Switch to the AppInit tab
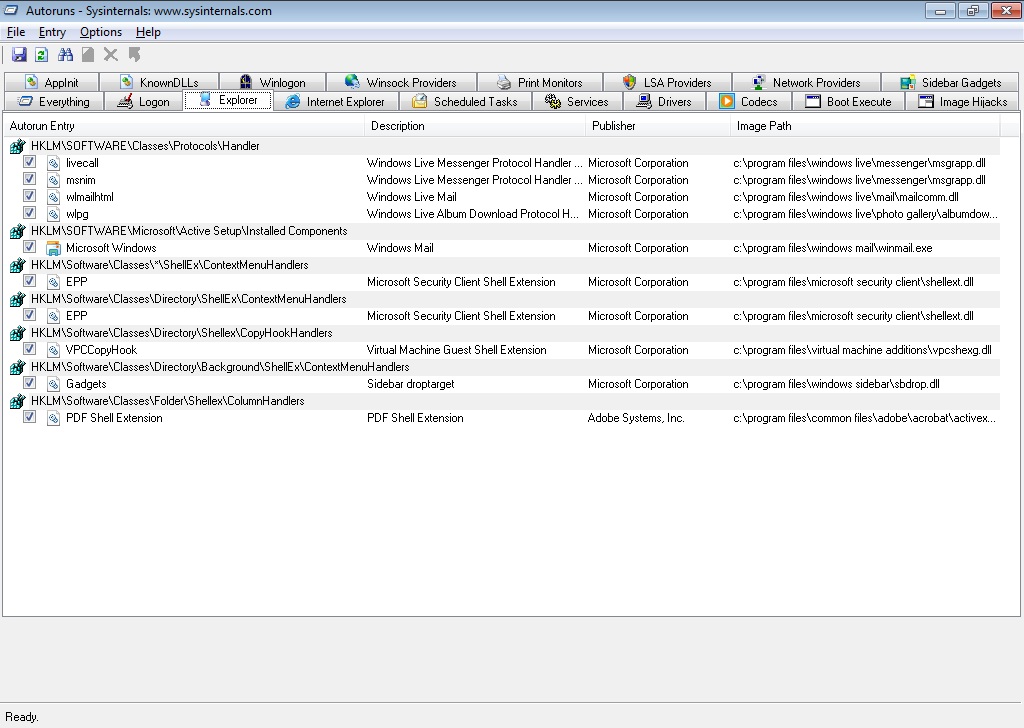 point(52,82)
